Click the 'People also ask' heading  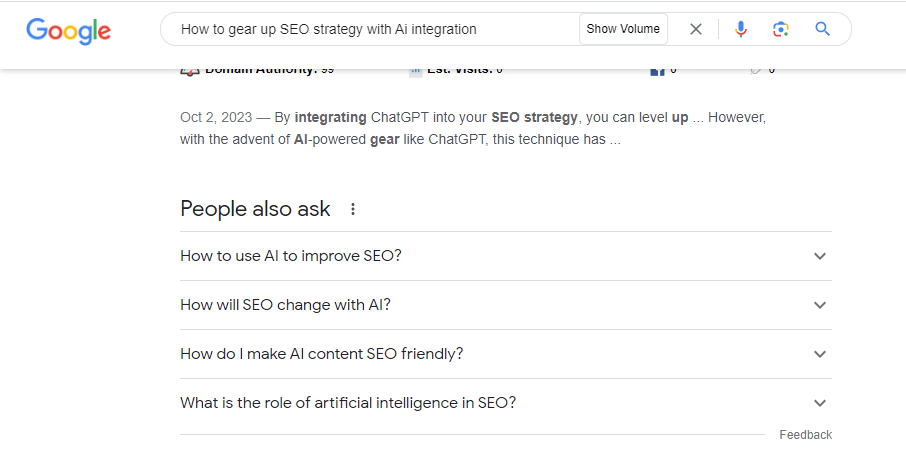(x=255, y=209)
